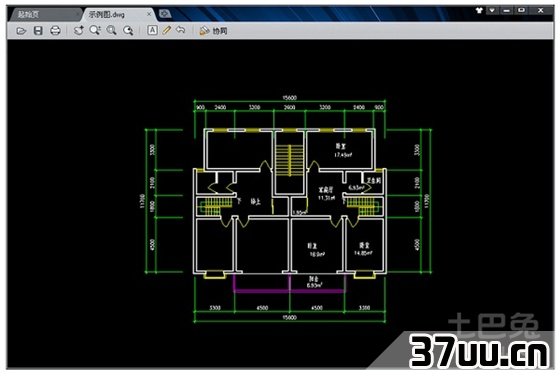Click the yellow central staircase in plan
Viewport: 560px width, 377px height.
coord(290,160)
